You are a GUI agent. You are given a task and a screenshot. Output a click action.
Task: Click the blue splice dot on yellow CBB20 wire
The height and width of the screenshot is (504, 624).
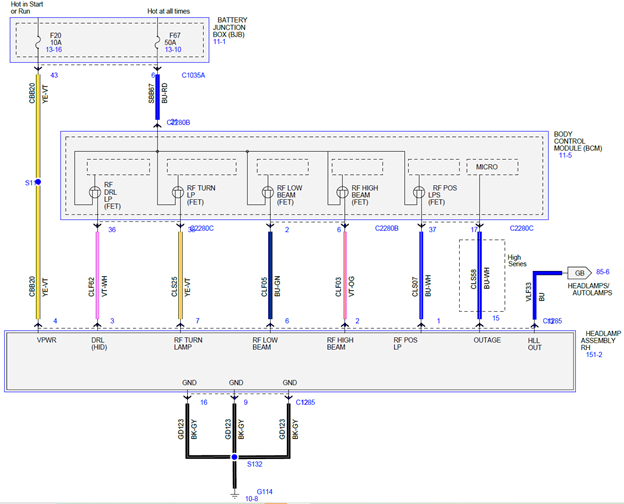point(38,182)
